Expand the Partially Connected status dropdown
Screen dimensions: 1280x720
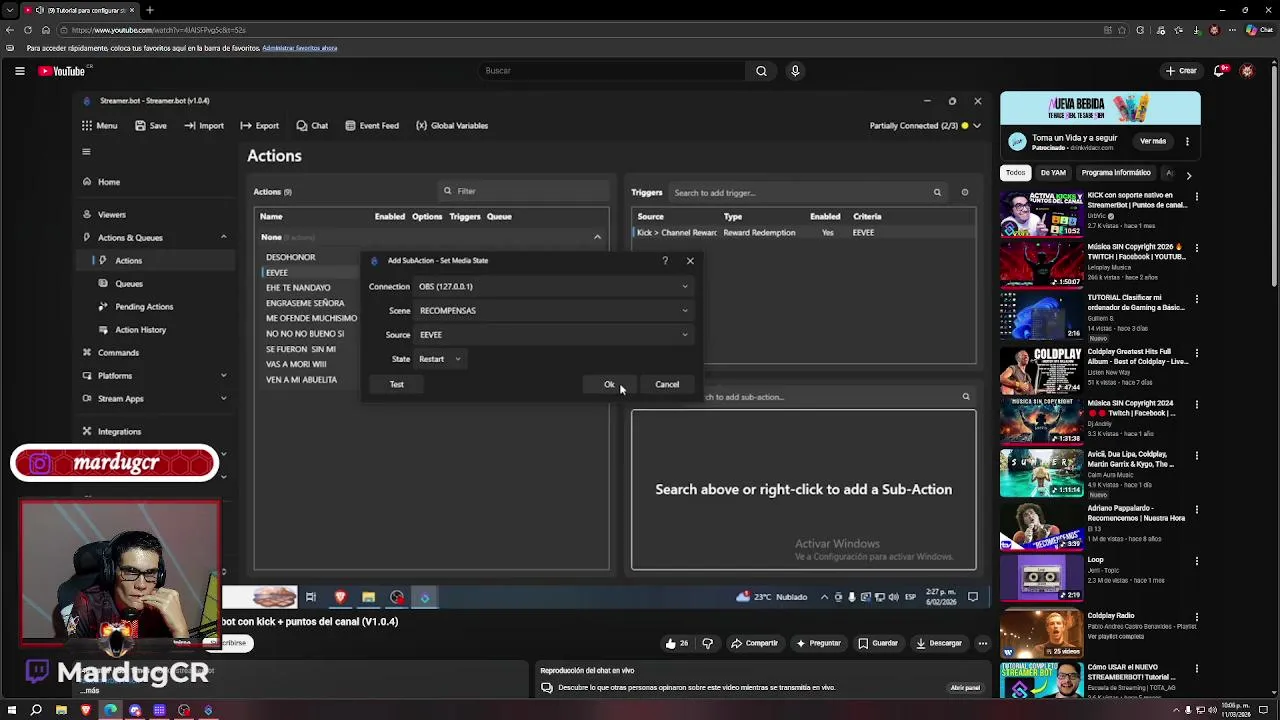point(977,126)
